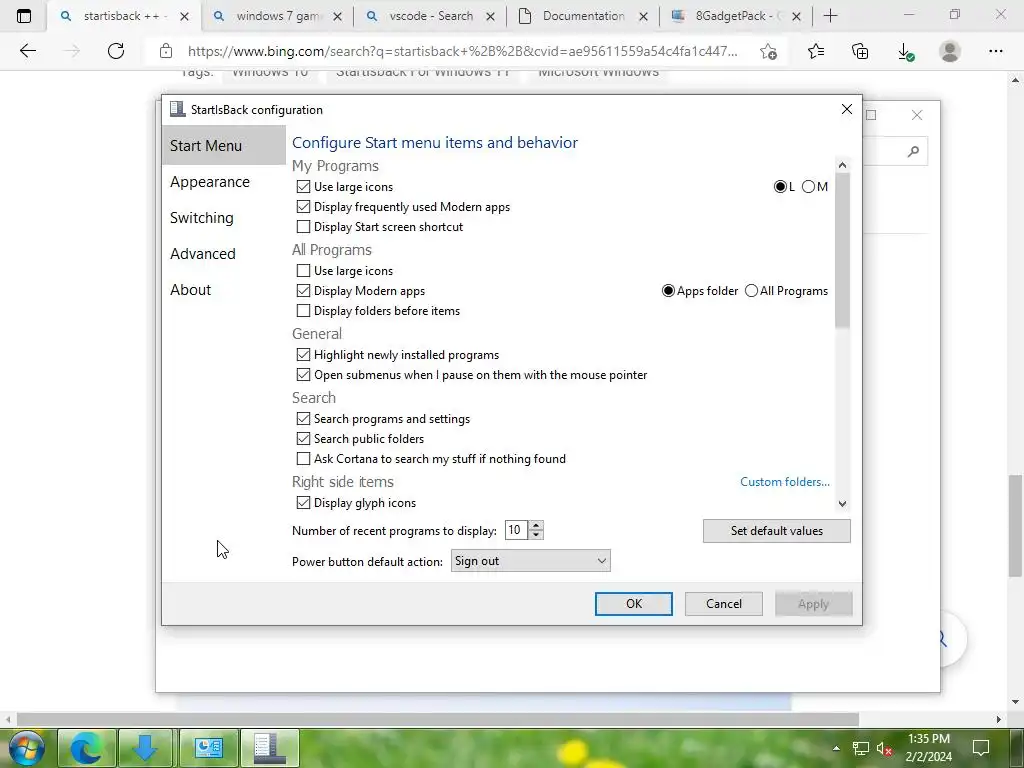Open the network tray icon
This screenshot has height=768, width=1024.
[861, 748]
